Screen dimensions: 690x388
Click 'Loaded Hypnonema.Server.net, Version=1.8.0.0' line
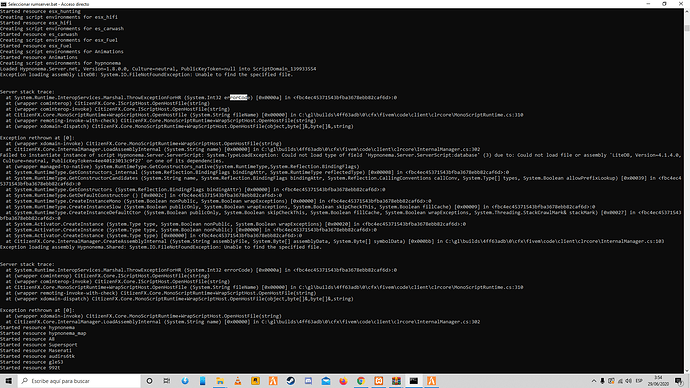pyautogui.click(x=158, y=69)
